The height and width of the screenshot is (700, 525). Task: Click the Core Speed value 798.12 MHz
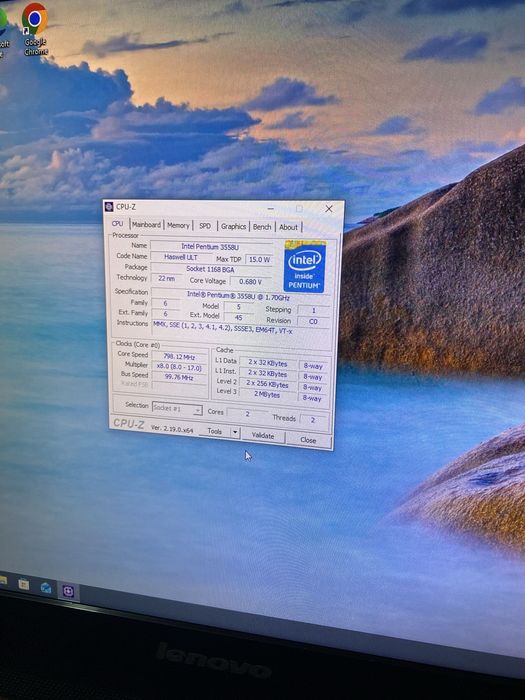[179, 356]
